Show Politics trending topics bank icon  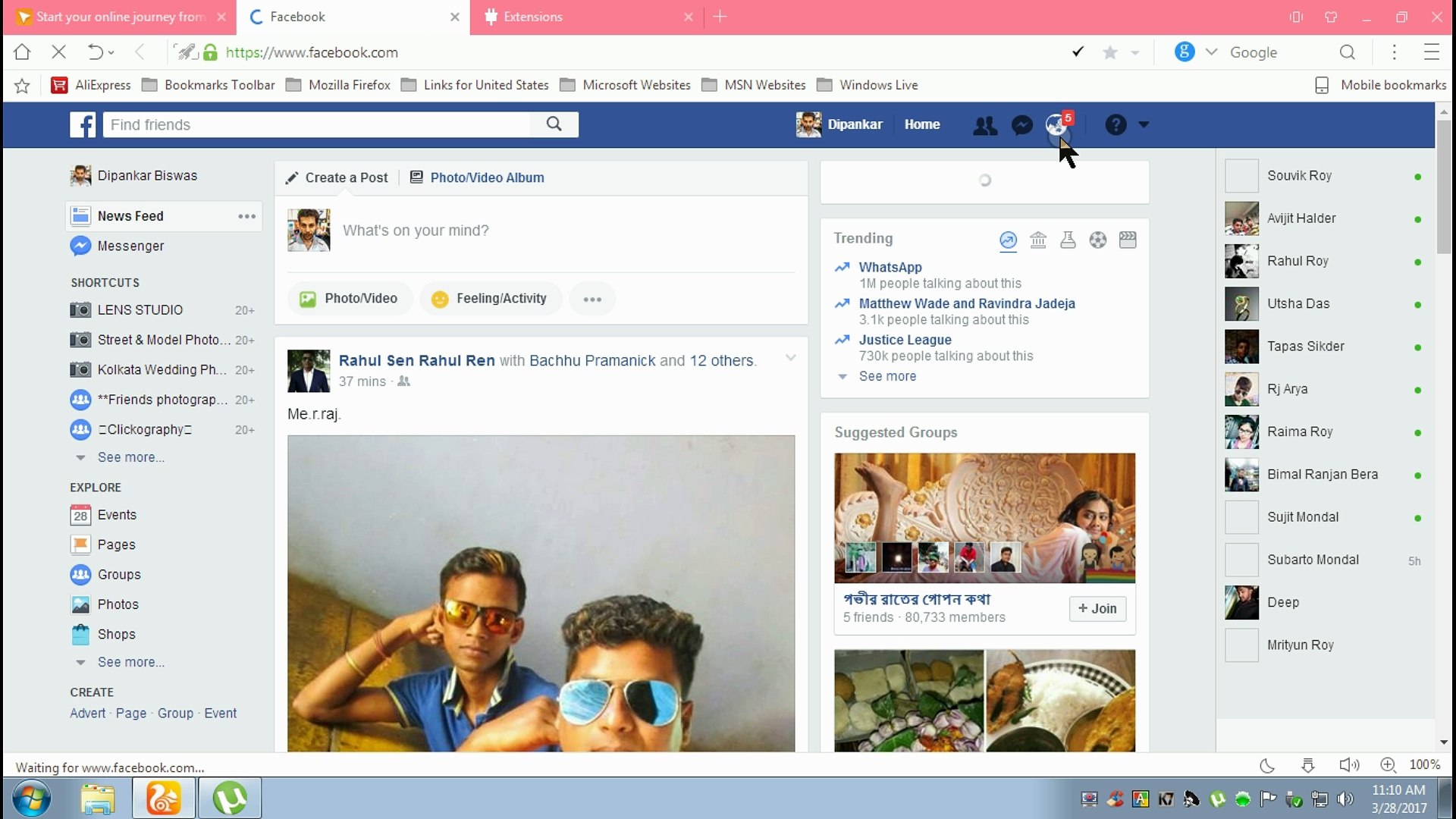1038,240
